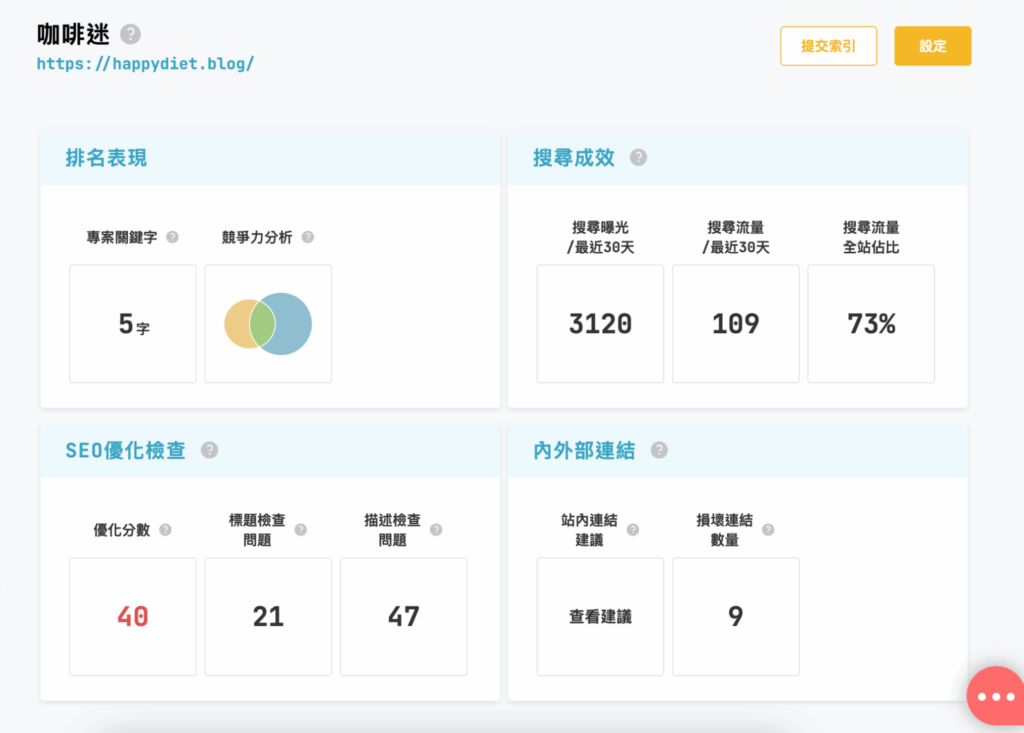This screenshot has height=733, width=1024.
Task: Open the red chat bubble widget
Action: 995,696
